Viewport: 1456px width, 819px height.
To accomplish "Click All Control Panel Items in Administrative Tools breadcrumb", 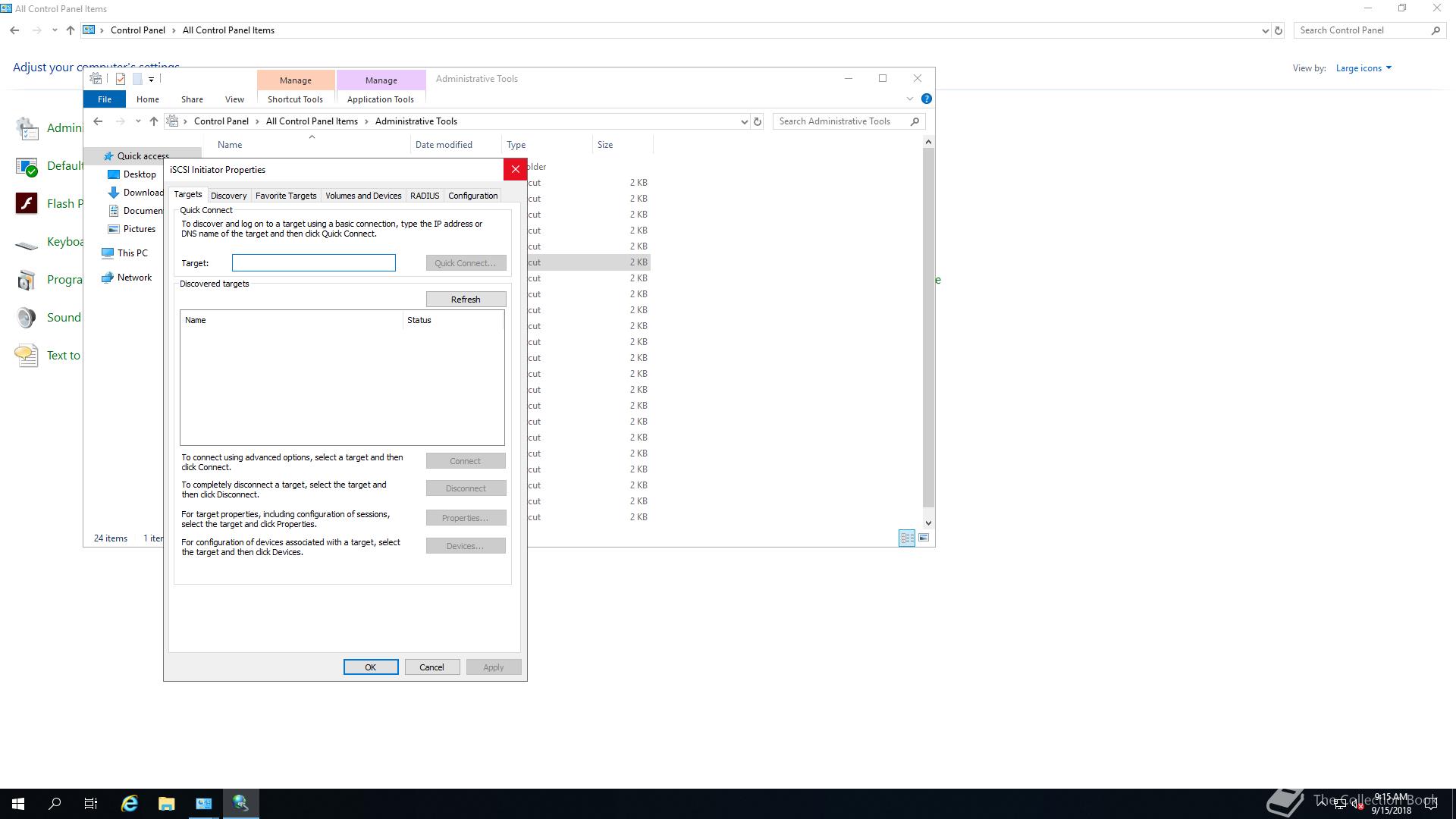I will click(312, 121).
